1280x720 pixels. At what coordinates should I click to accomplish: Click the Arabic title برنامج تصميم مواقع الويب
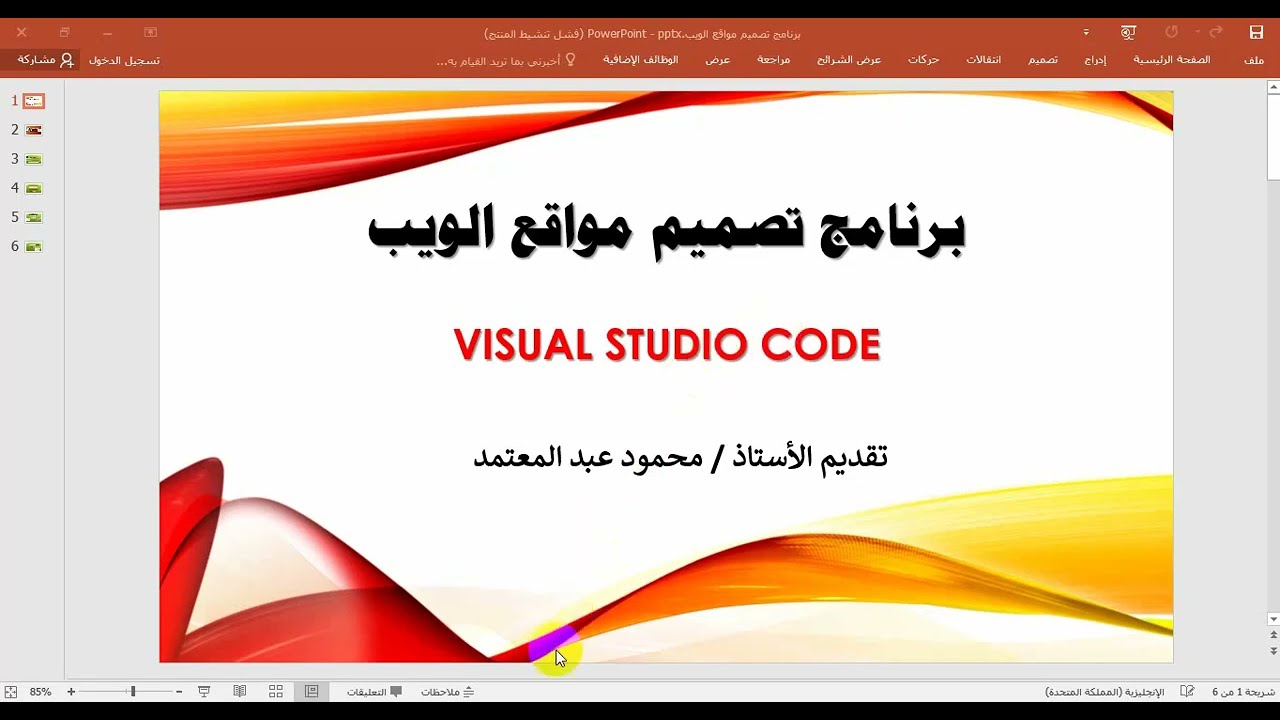click(x=666, y=230)
